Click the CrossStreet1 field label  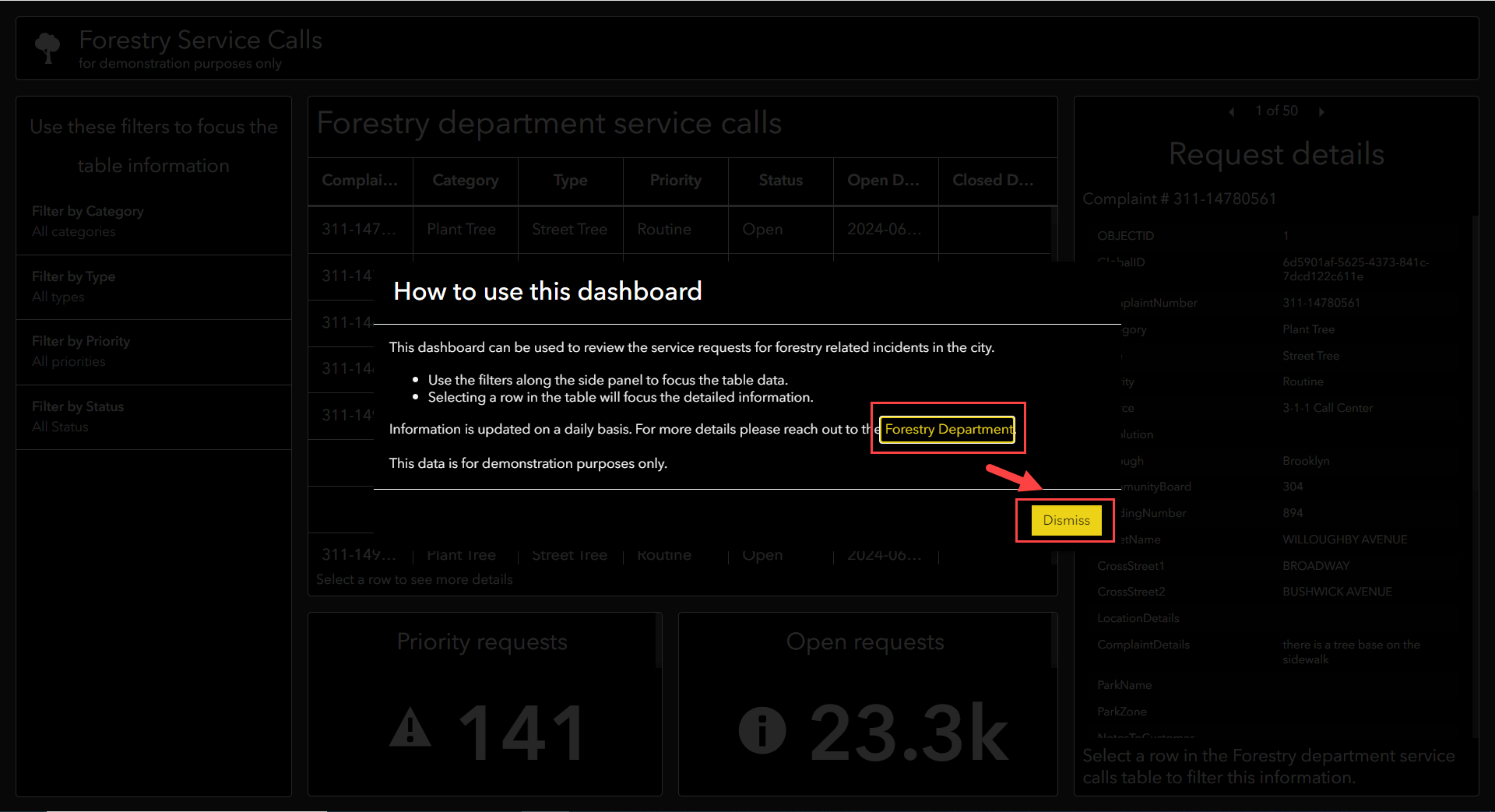pyautogui.click(x=1131, y=566)
